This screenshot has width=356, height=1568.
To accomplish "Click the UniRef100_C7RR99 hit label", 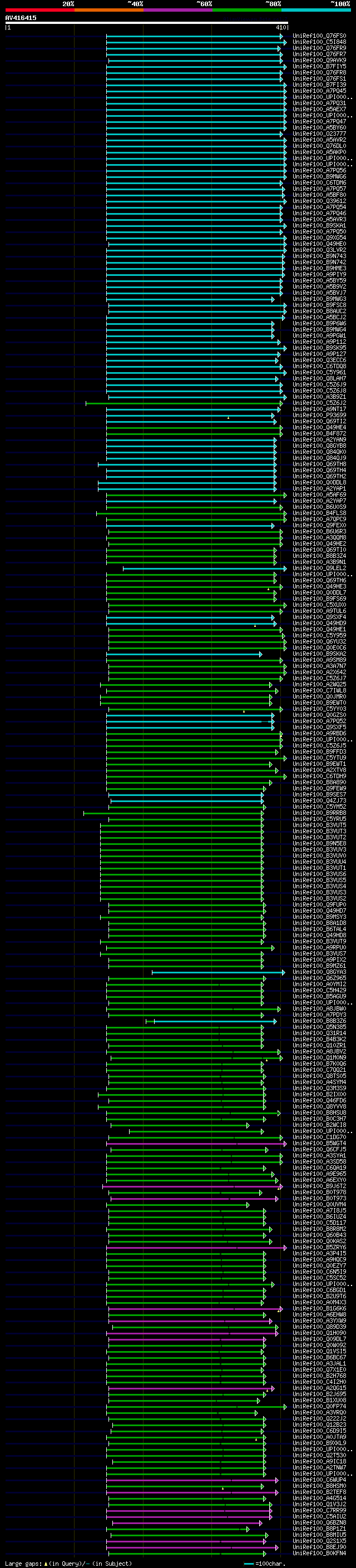I will tap(319, 1510).
